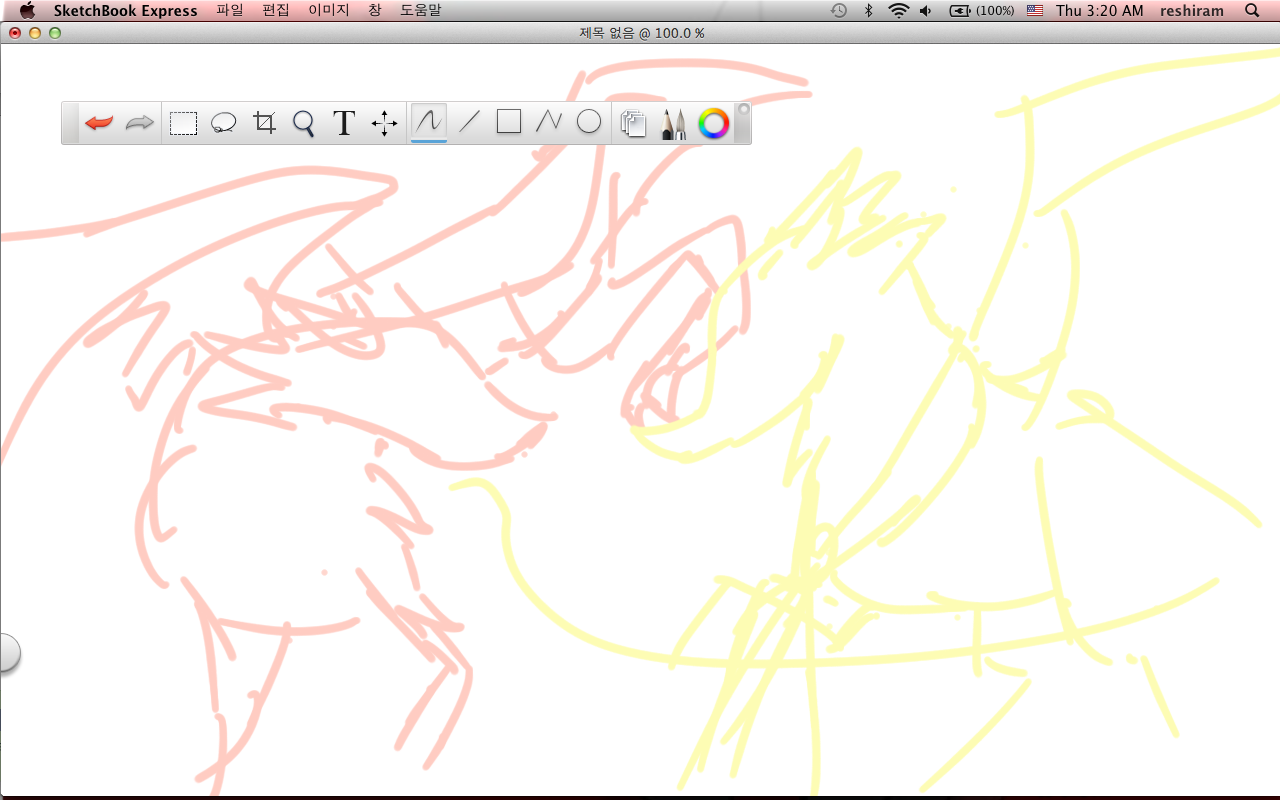Screen dimensions: 1280x800
Task: Click the Bluetooth status icon
Action: tap(869, 10)
